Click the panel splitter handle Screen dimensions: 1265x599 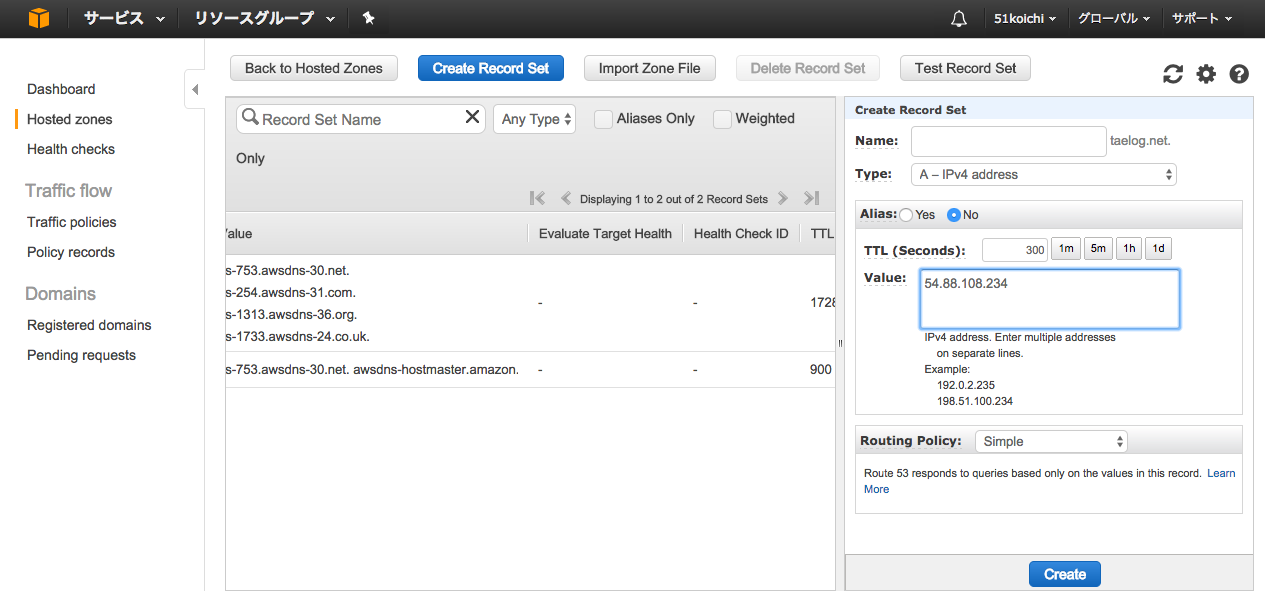click(840, 343)
